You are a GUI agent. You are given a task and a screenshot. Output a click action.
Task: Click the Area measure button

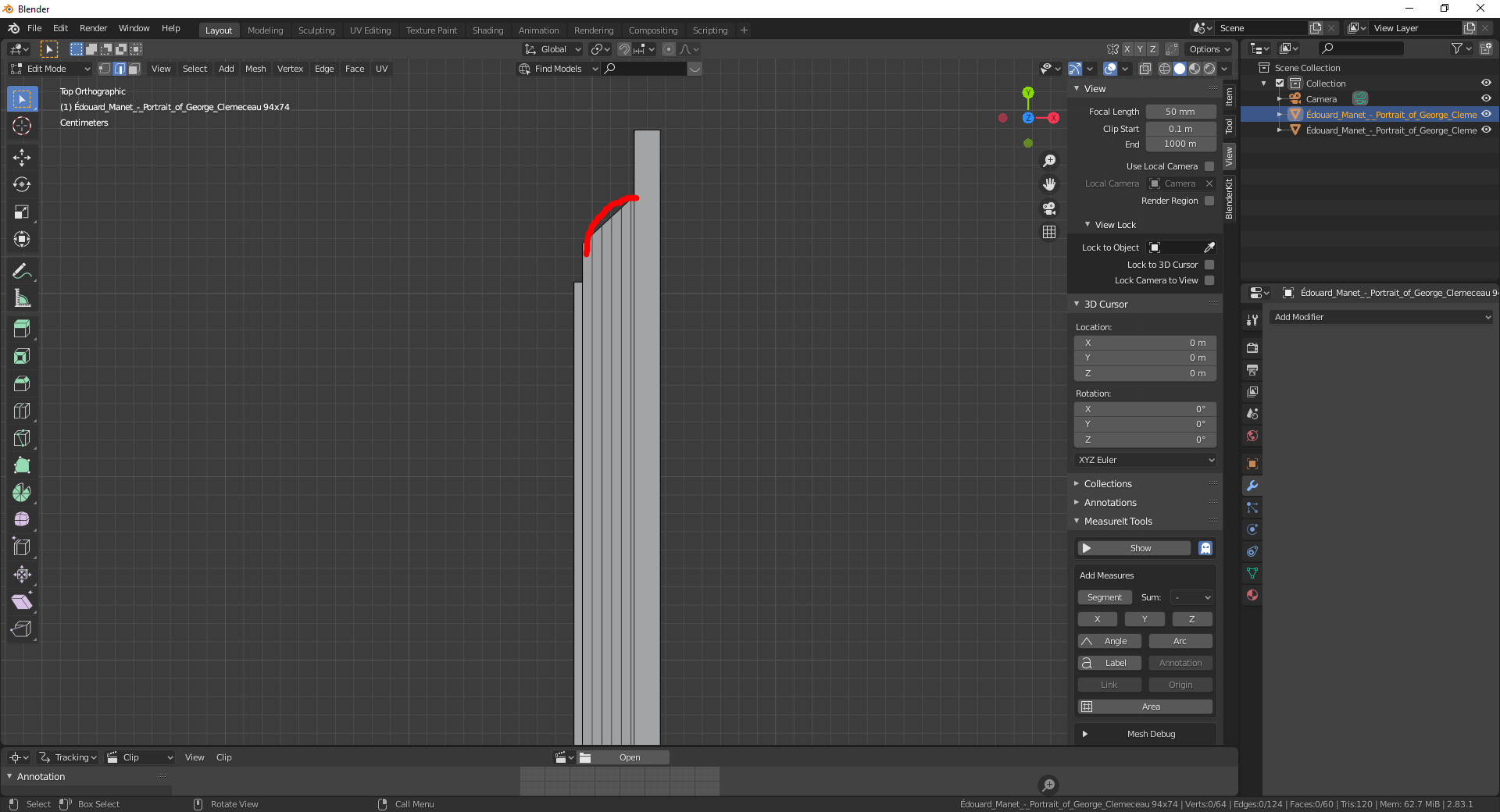(x=1145, y=707)
